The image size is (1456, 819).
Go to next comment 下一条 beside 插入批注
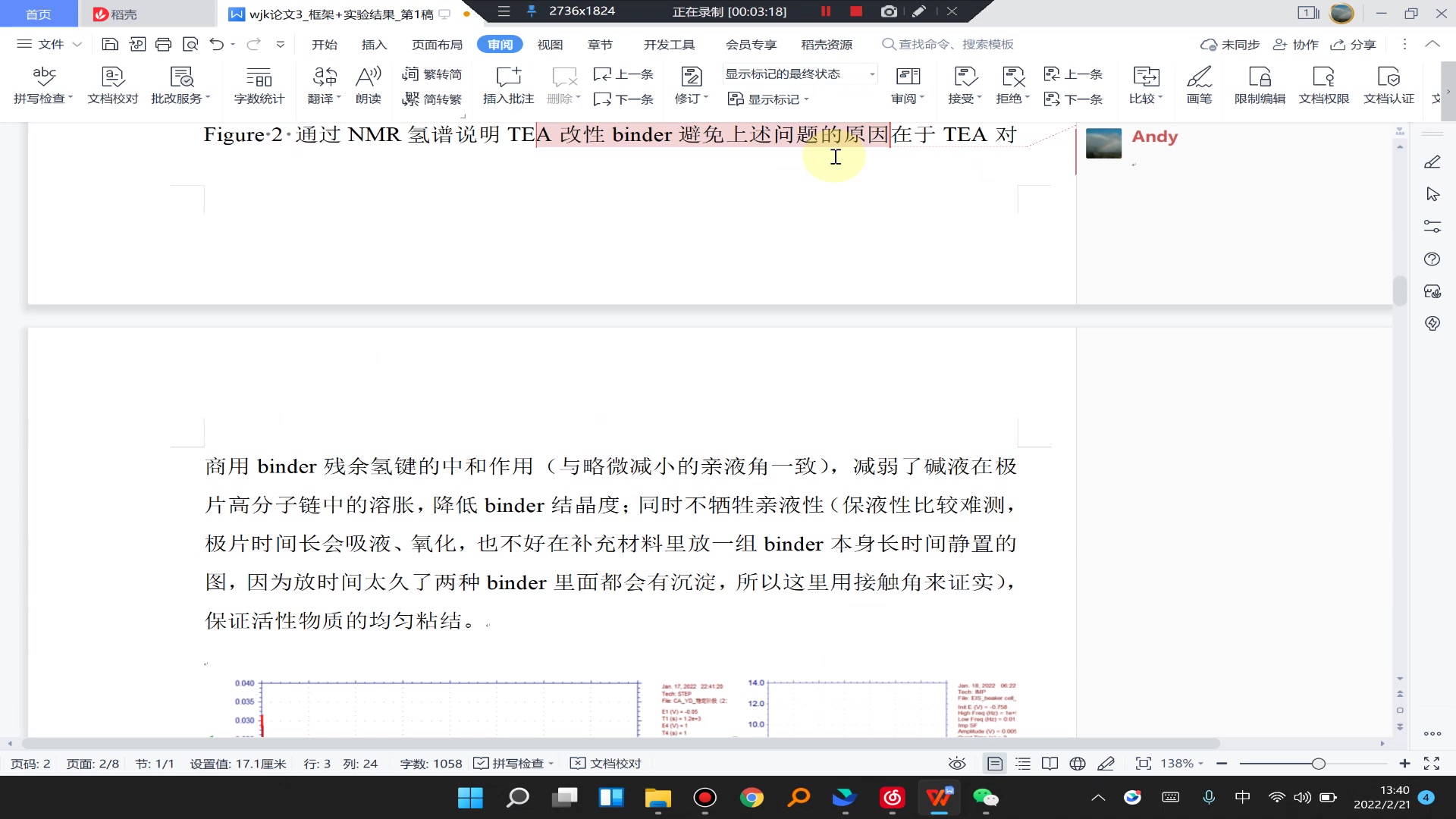click(623, 99)
